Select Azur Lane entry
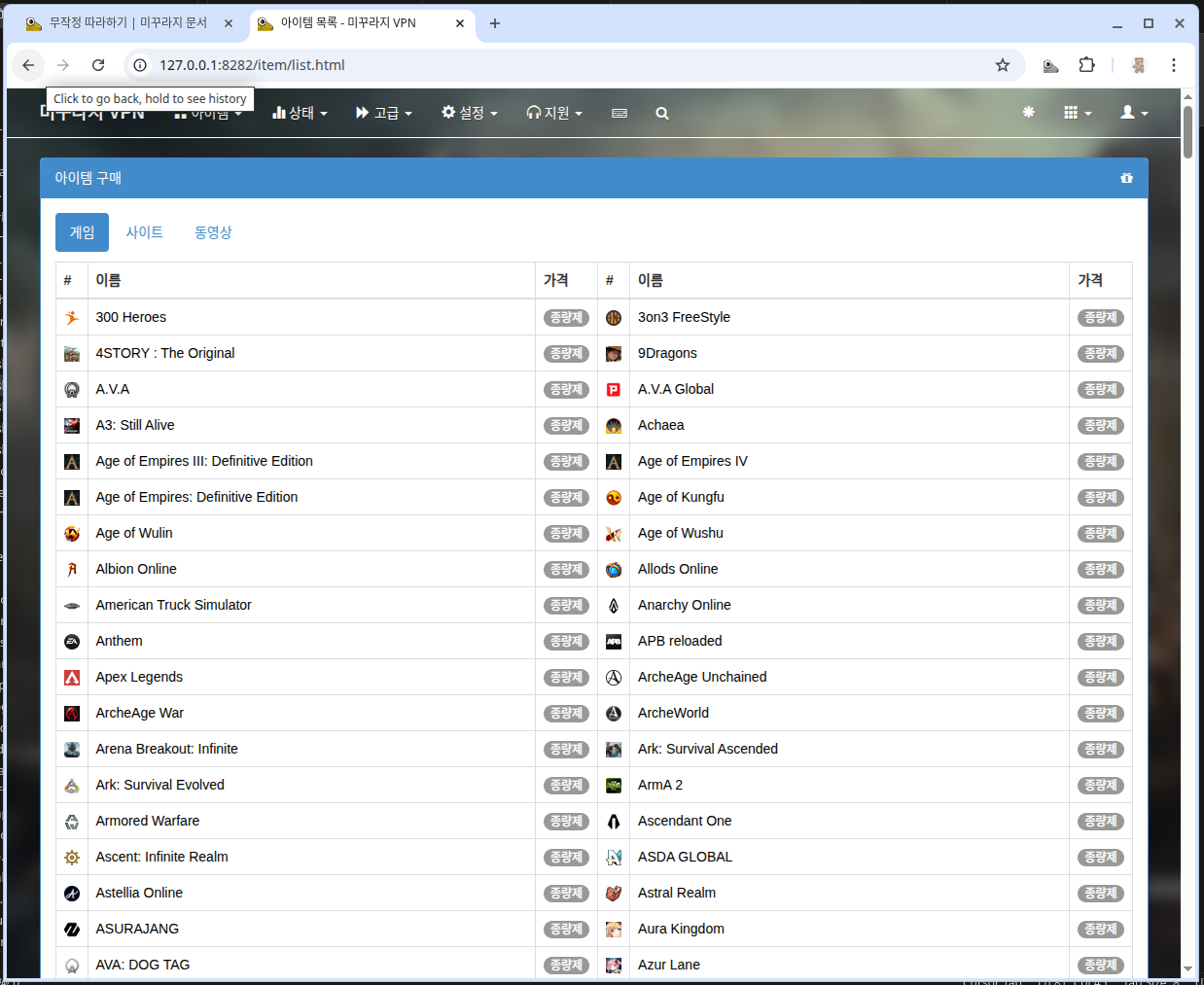The width and height of the screenshot is (1204, 985). (x=669, y=965)
